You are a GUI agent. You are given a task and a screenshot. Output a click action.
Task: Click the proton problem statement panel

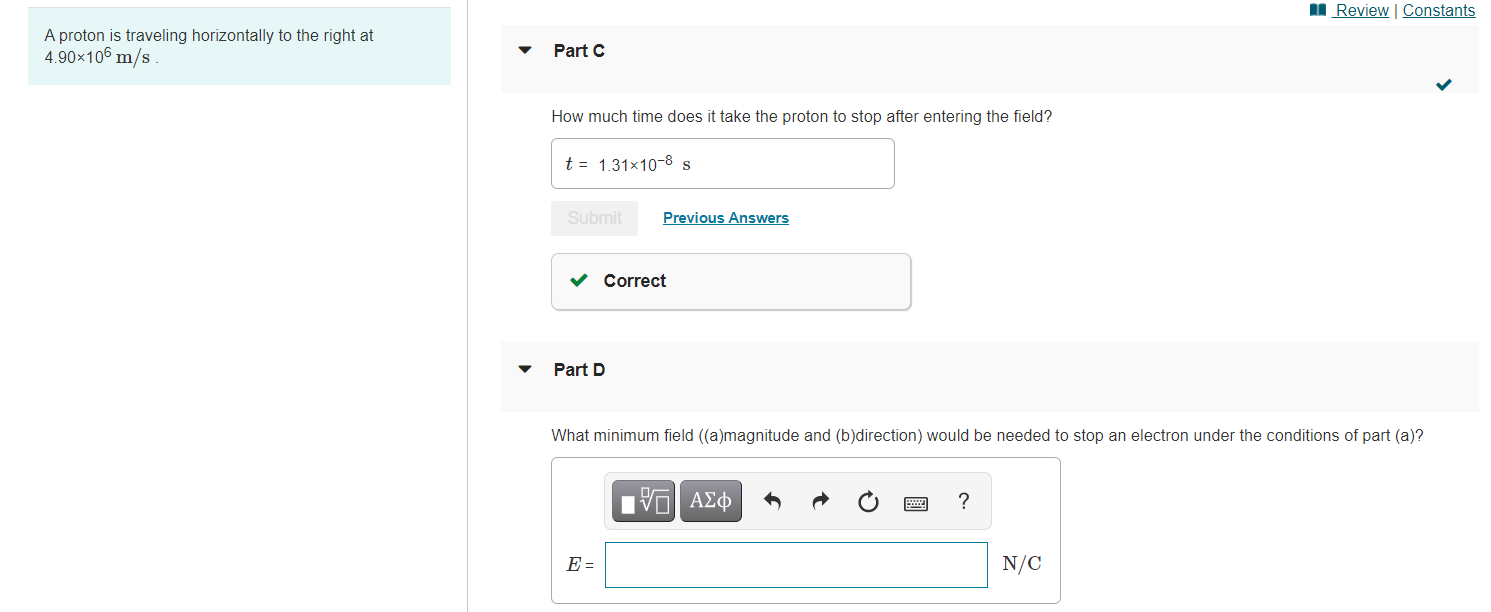240,46
